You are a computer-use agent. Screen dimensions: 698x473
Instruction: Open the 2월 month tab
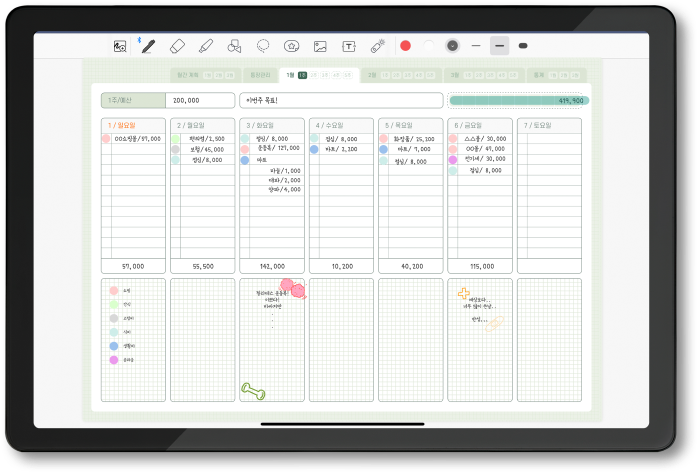tap(372, 75)
